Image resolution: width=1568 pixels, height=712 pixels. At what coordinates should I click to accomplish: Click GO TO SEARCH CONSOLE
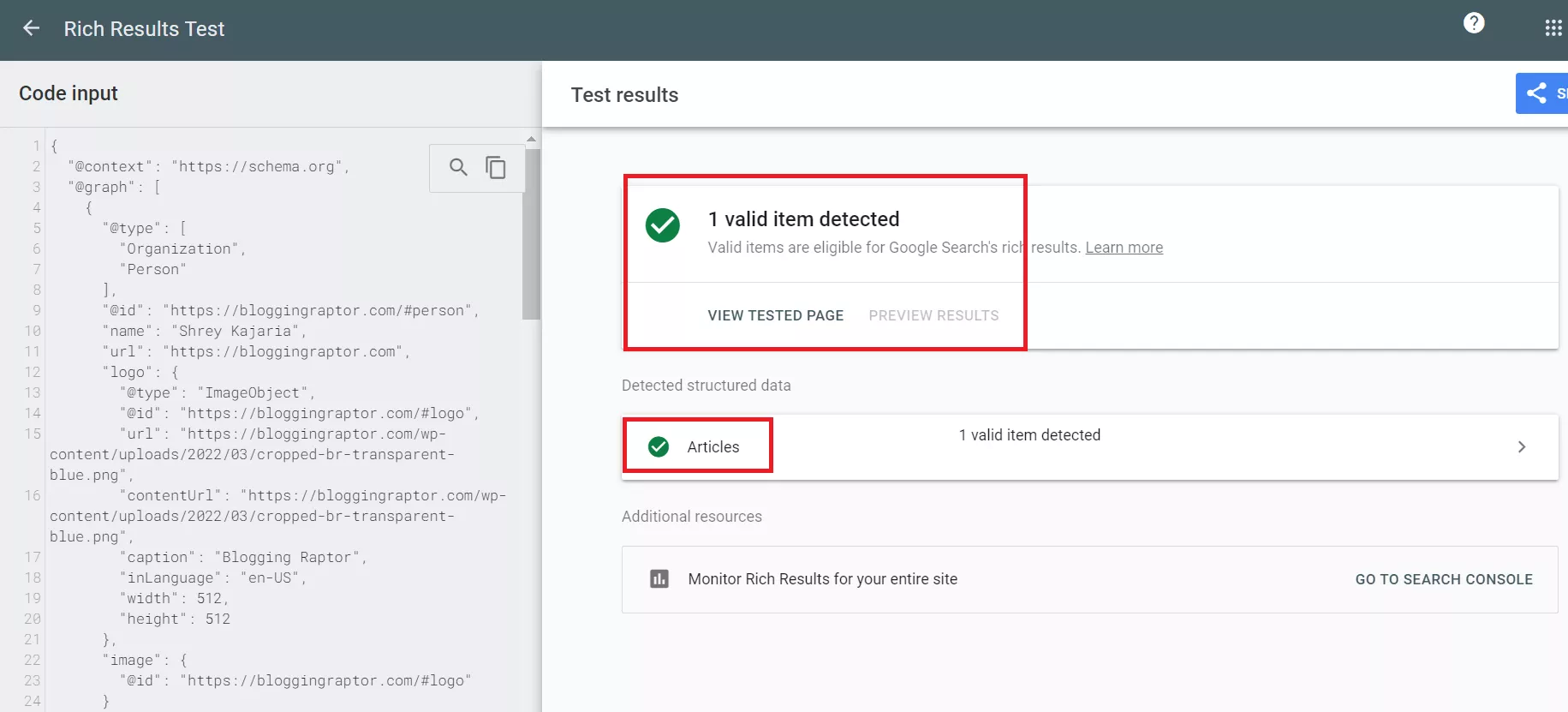click(x=1444, y=579)
